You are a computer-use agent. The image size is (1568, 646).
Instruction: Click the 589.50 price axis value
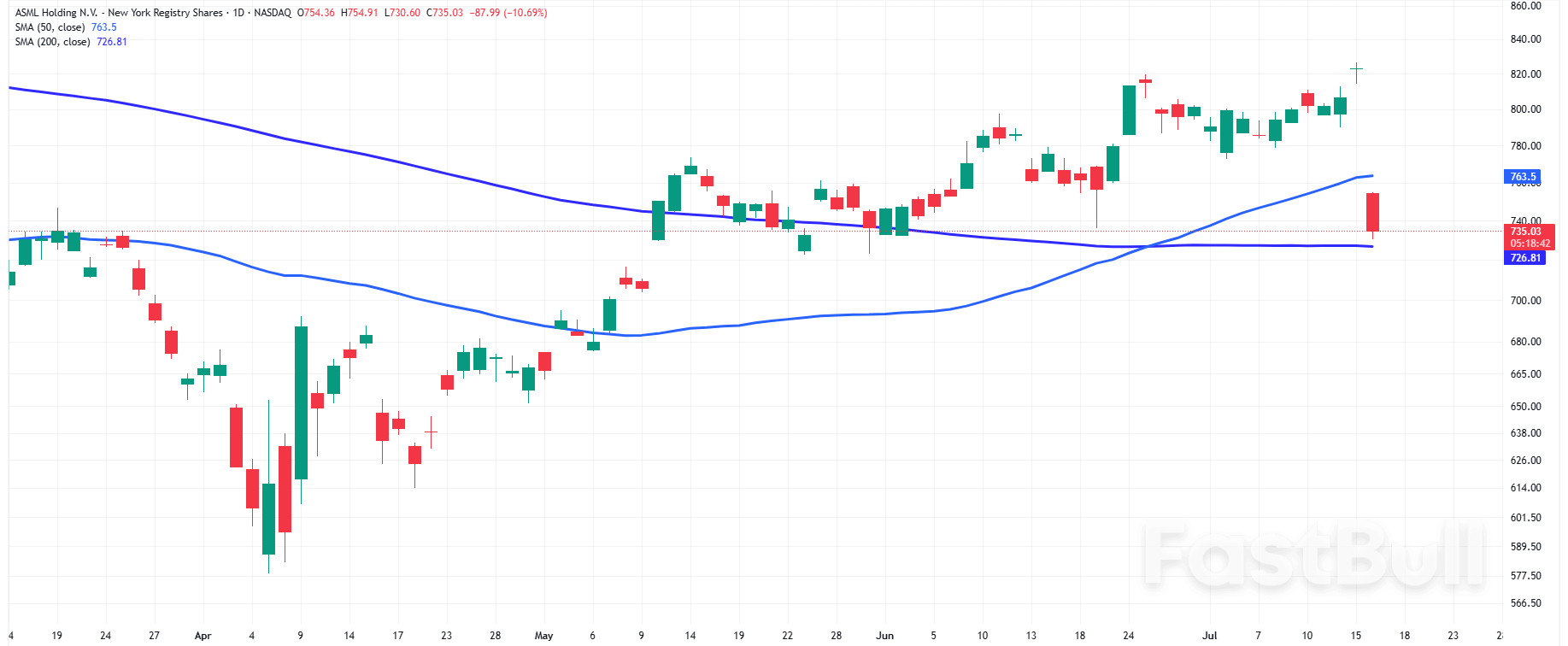pyautogui.click(x=1525, y=547)
